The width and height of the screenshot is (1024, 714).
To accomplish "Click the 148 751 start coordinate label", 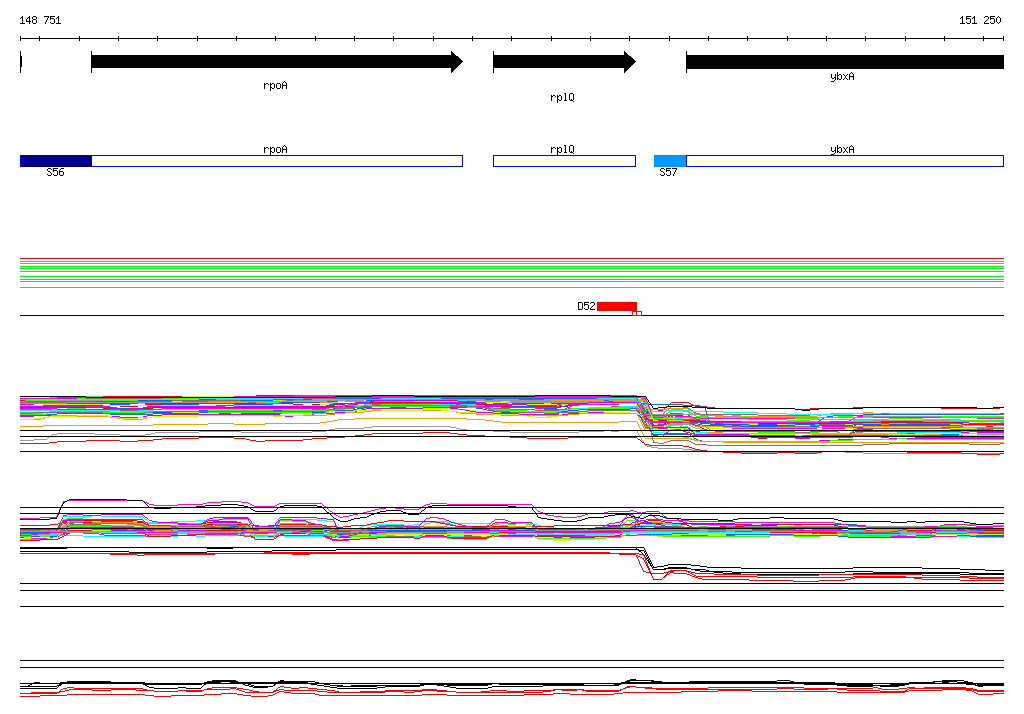I will (40, 20).
